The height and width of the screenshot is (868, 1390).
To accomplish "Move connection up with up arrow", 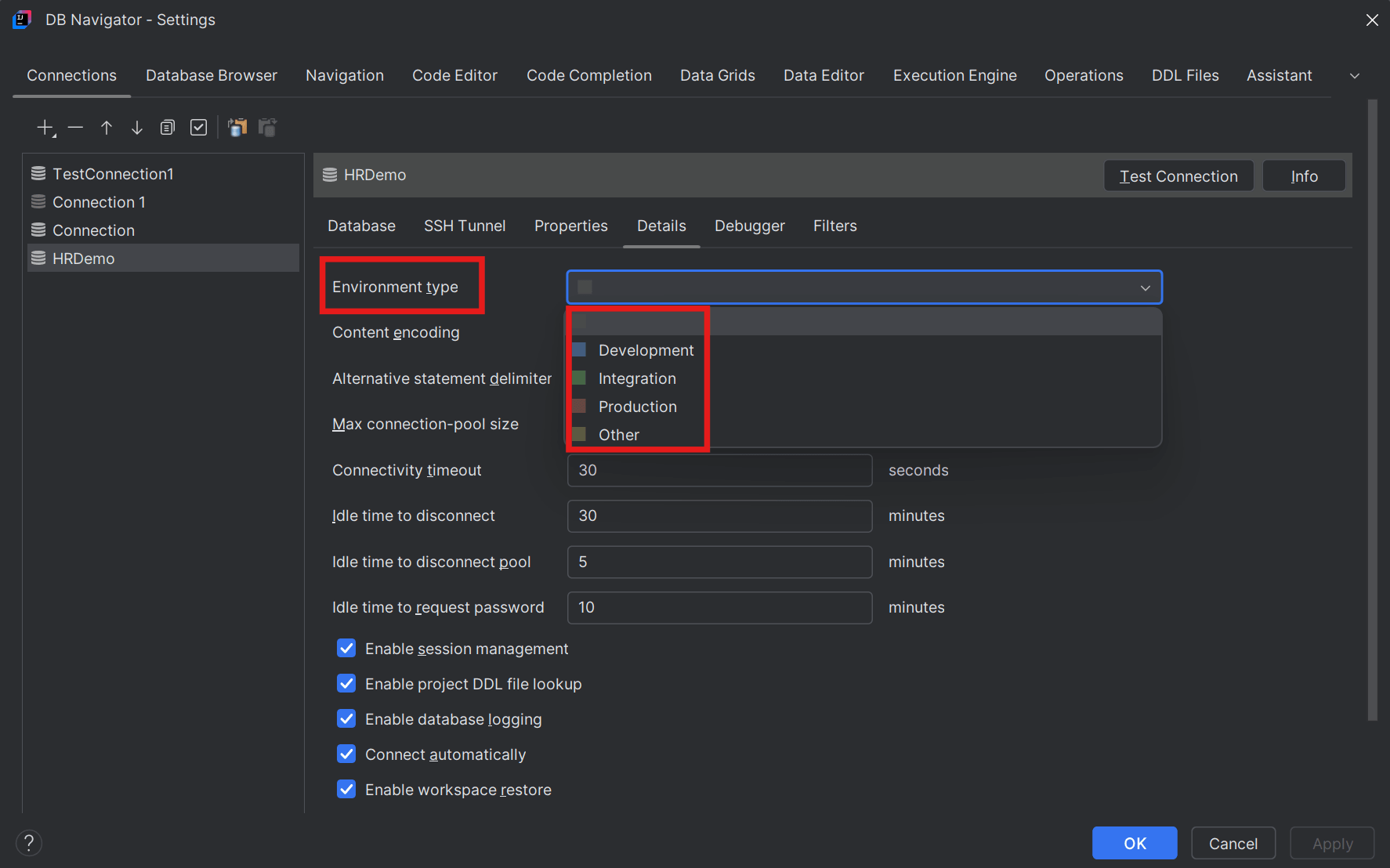I will tap(107, 127).
